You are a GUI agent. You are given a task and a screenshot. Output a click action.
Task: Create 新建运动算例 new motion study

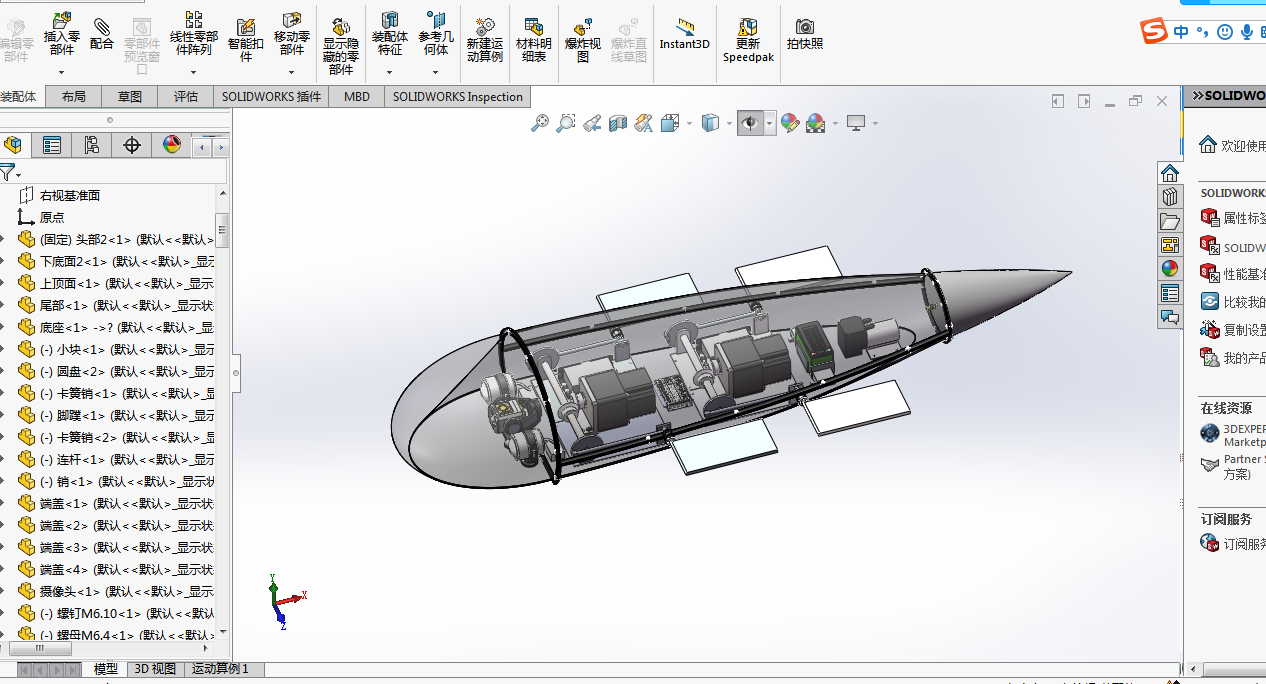(x=485, y=38)
